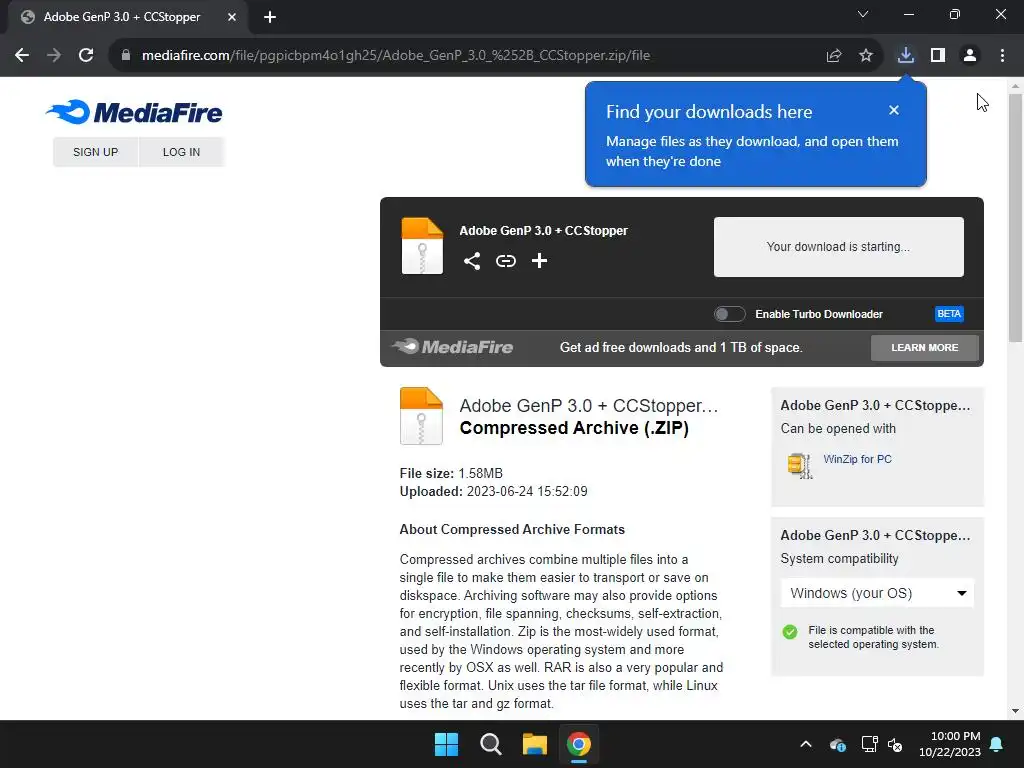The width and height of the screenshot is (1024, 768).
Task: Click the MediaFire logo at top left
Action: click(134, 112)
